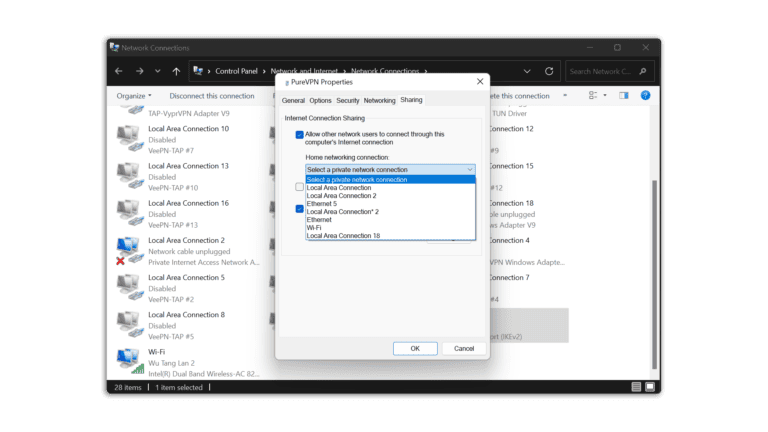Expand the address bar history dropdown
768x432 pixels.
pyautogui.click(x=527, y=72)
